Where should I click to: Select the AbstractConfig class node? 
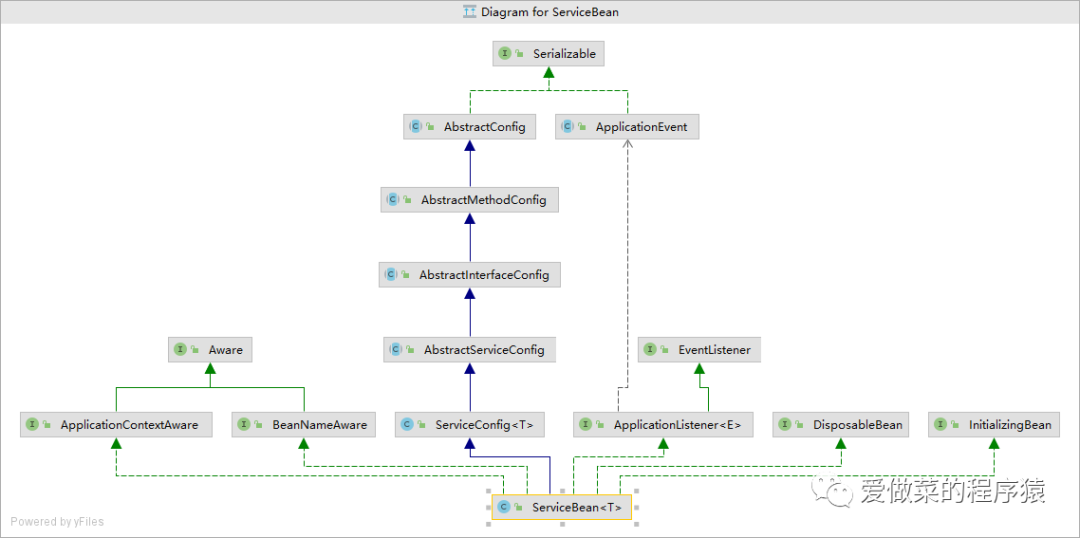tap(470, 127)
